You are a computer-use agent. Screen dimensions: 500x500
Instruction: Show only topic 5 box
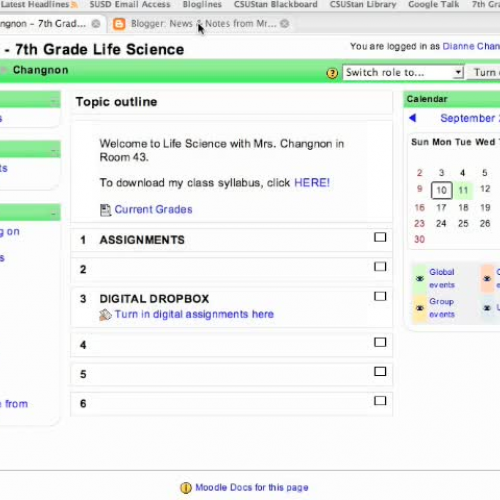tap(380, 372)
